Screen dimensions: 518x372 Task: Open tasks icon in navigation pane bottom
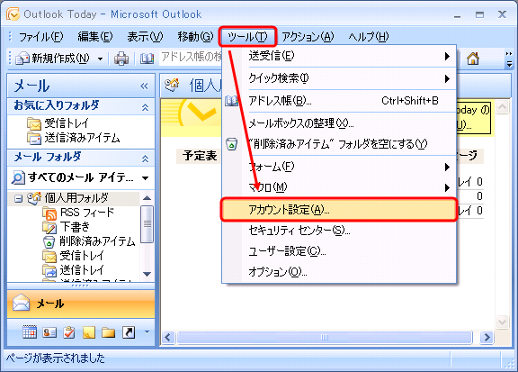click(69, 332)
